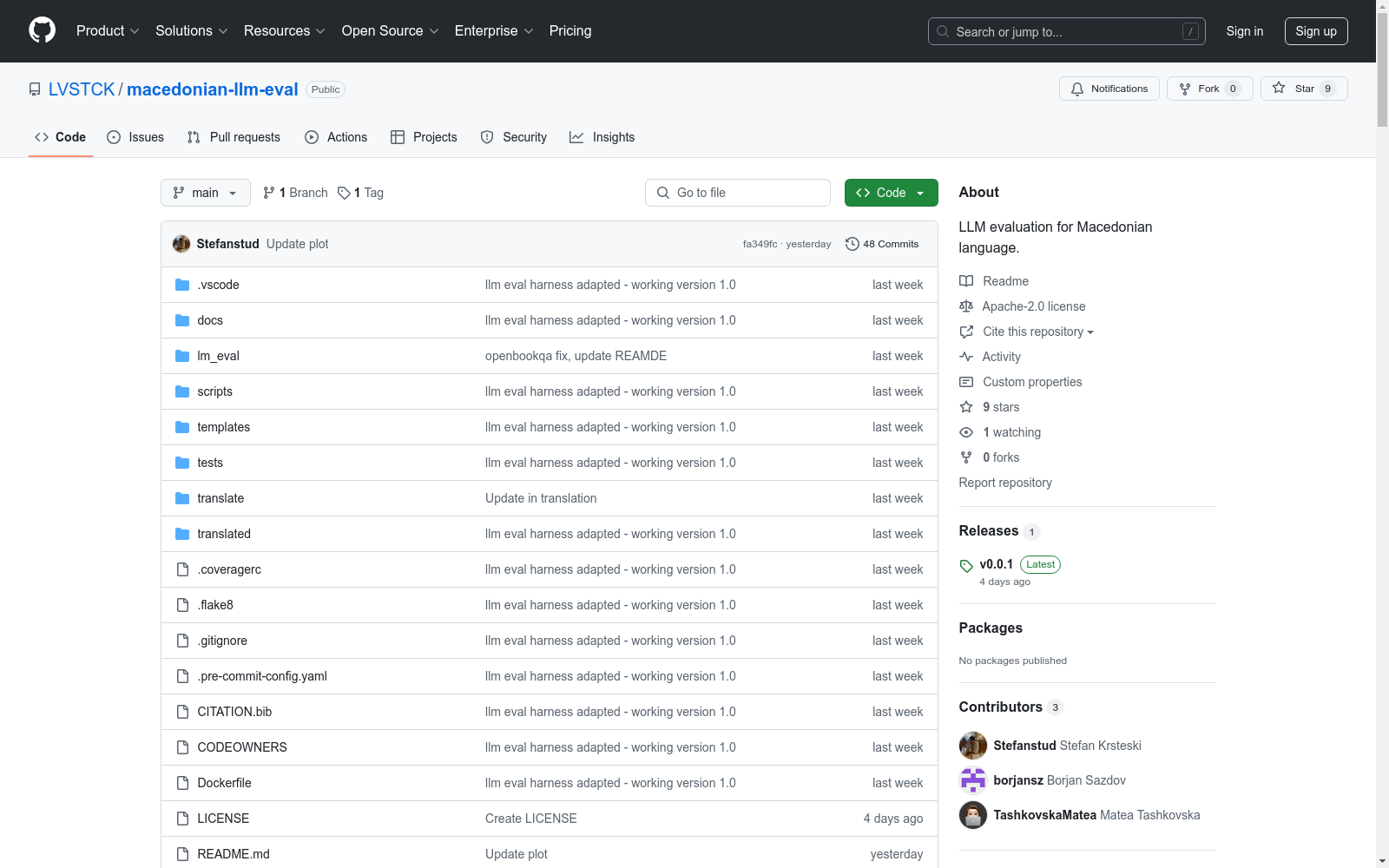Click Stefanstud avatar in commit header
The image size is (1389, 868).
[x=181, y=244]
